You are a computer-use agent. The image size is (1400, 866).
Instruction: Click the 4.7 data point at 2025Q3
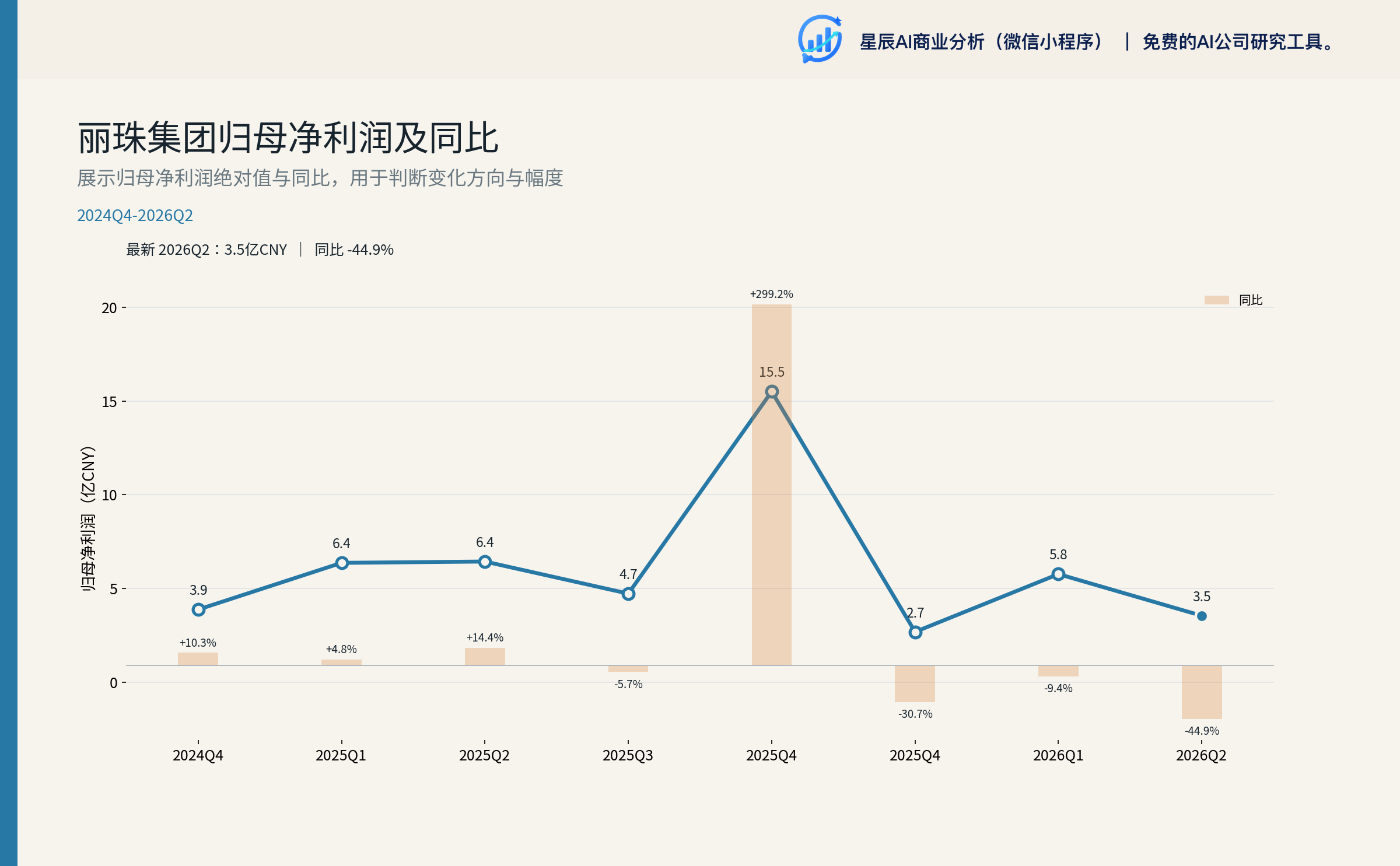coord(628,594)
